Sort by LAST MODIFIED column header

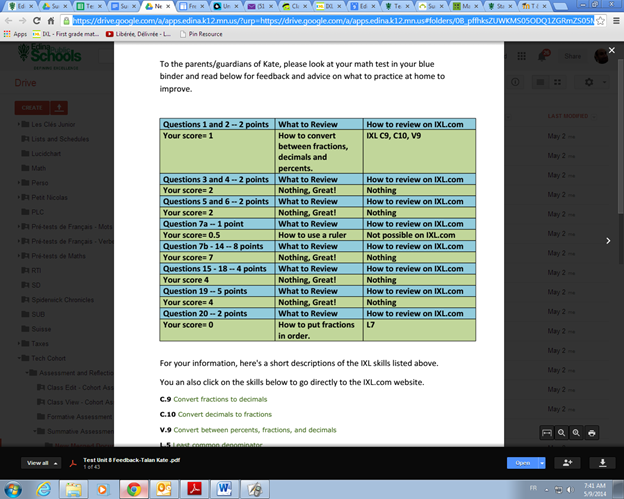tap(568, 116)
